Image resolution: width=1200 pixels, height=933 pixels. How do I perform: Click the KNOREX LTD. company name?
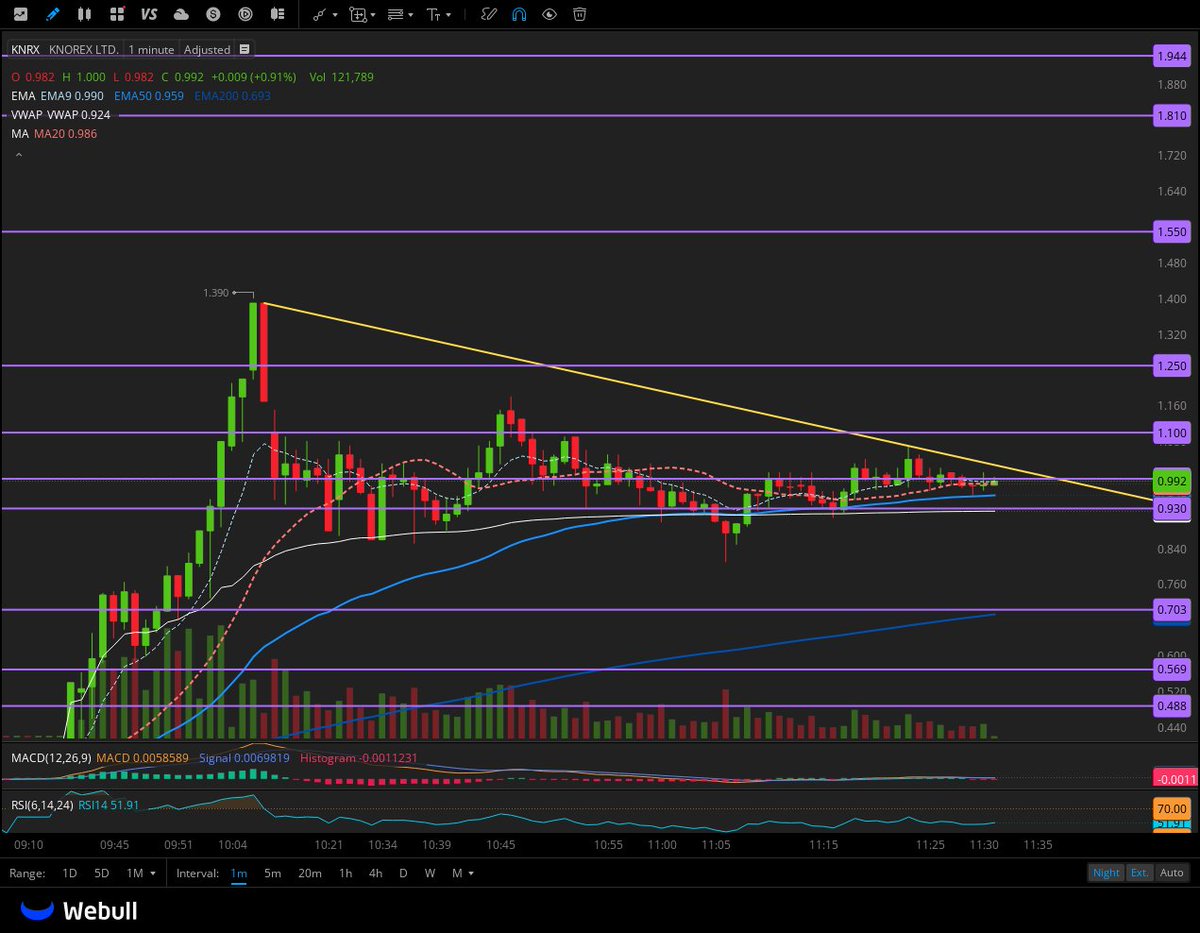83,49
